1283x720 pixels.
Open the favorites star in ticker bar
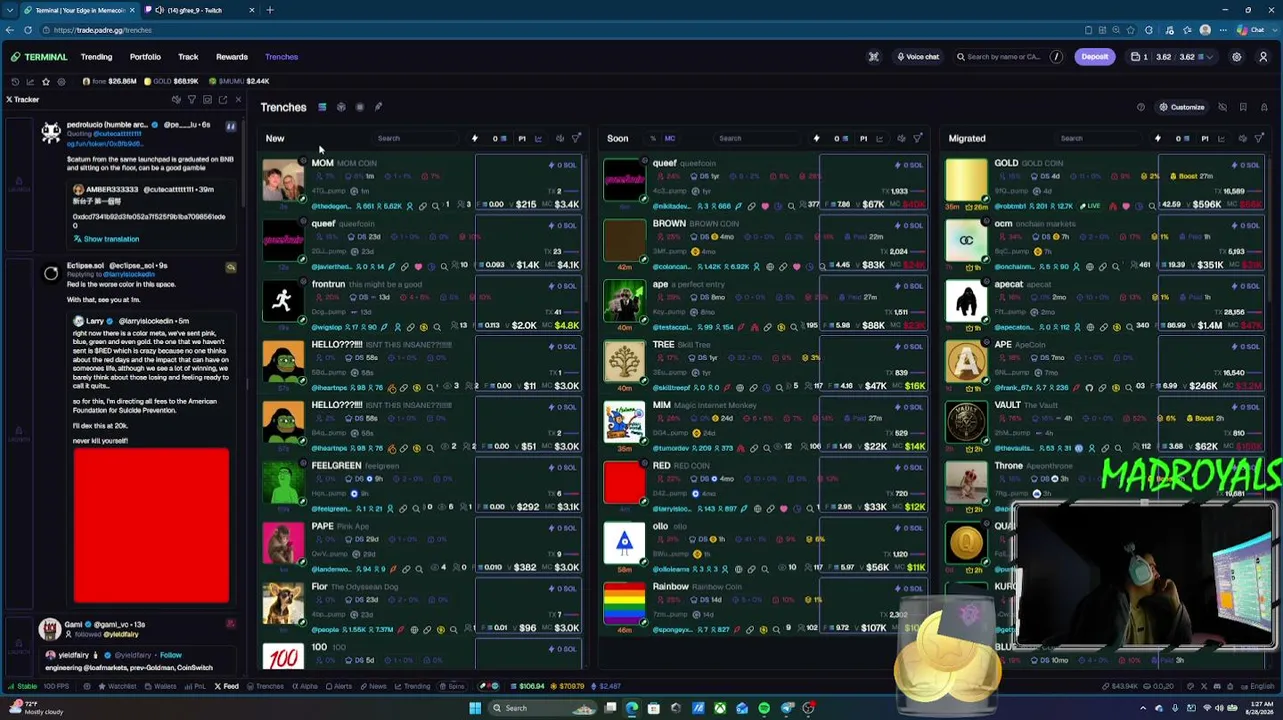(45, 81)
